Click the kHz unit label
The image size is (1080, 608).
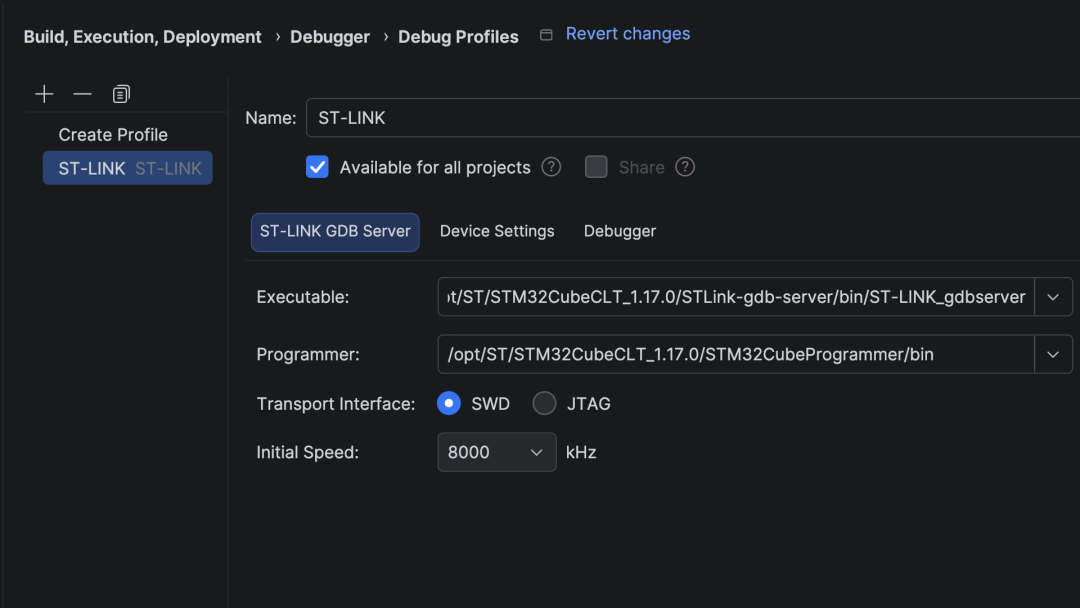[581, 452]
